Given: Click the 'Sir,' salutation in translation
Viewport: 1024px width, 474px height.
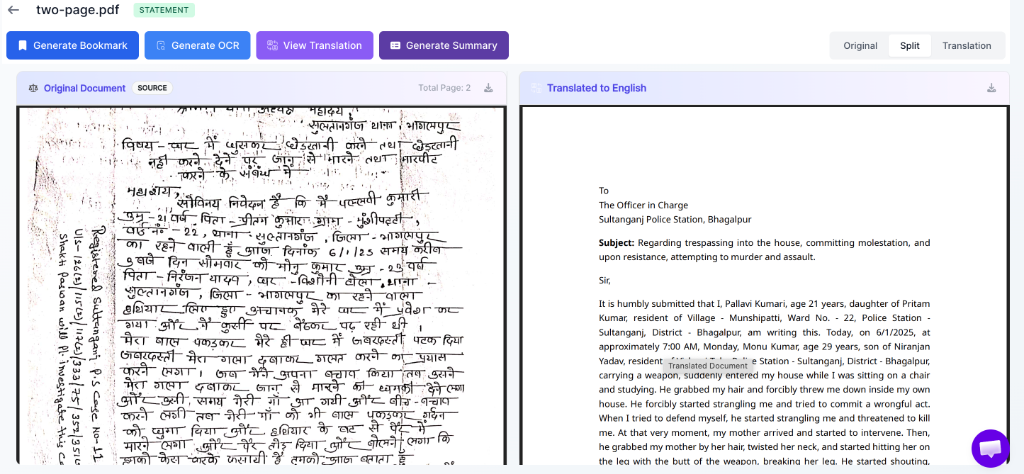Looking at the screenshot, I should pyautogui.click(x=604, y=280).
